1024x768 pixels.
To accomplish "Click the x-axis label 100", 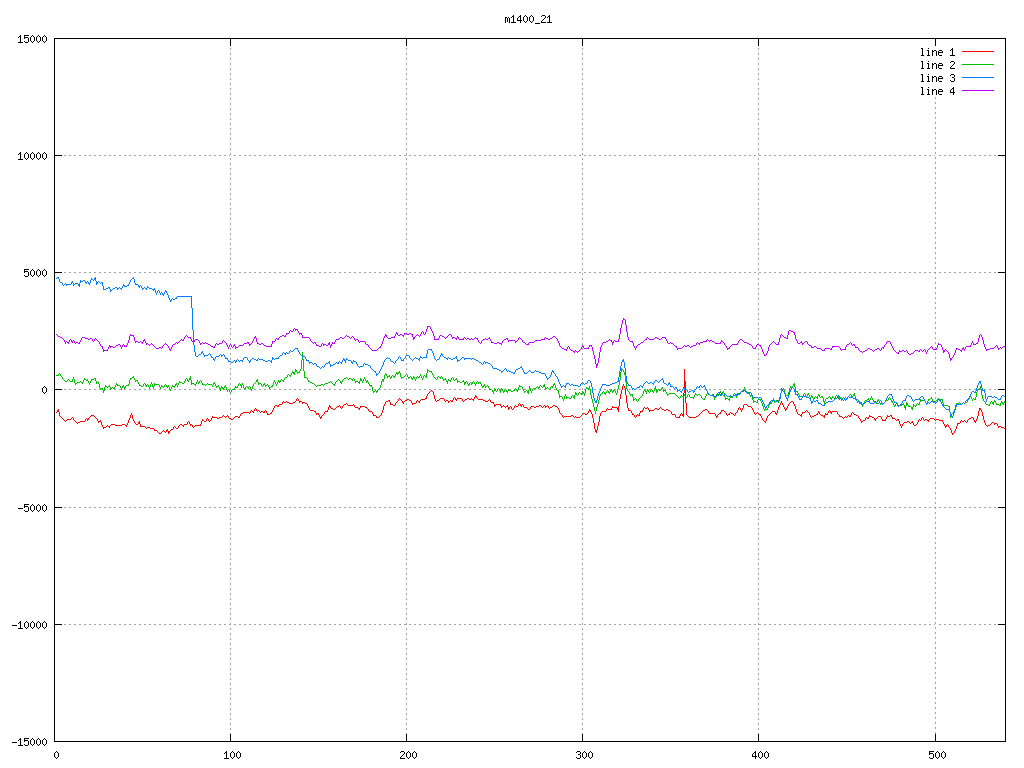I will [232, 756].
